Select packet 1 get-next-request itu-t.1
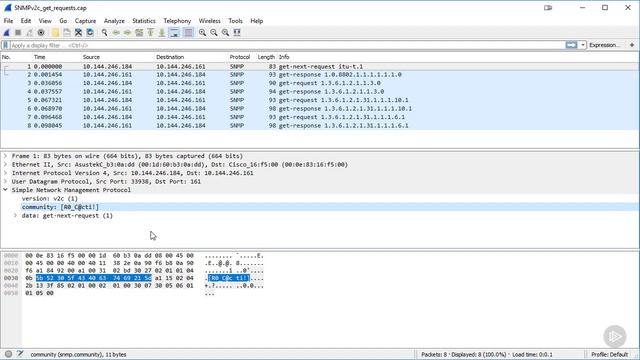The width and height of the screenshot is (640, 360). tap(320, 67)
